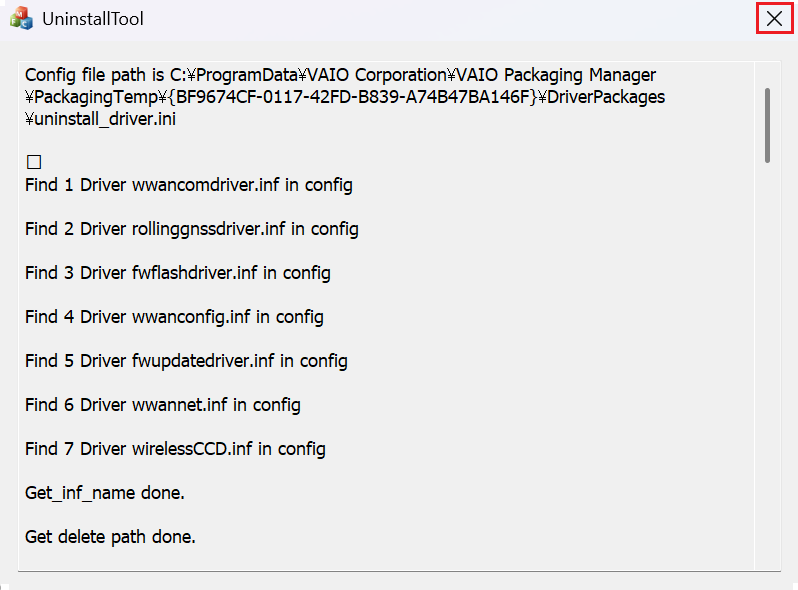Click the vertical scrollbar thumb

tap(767, 125)
